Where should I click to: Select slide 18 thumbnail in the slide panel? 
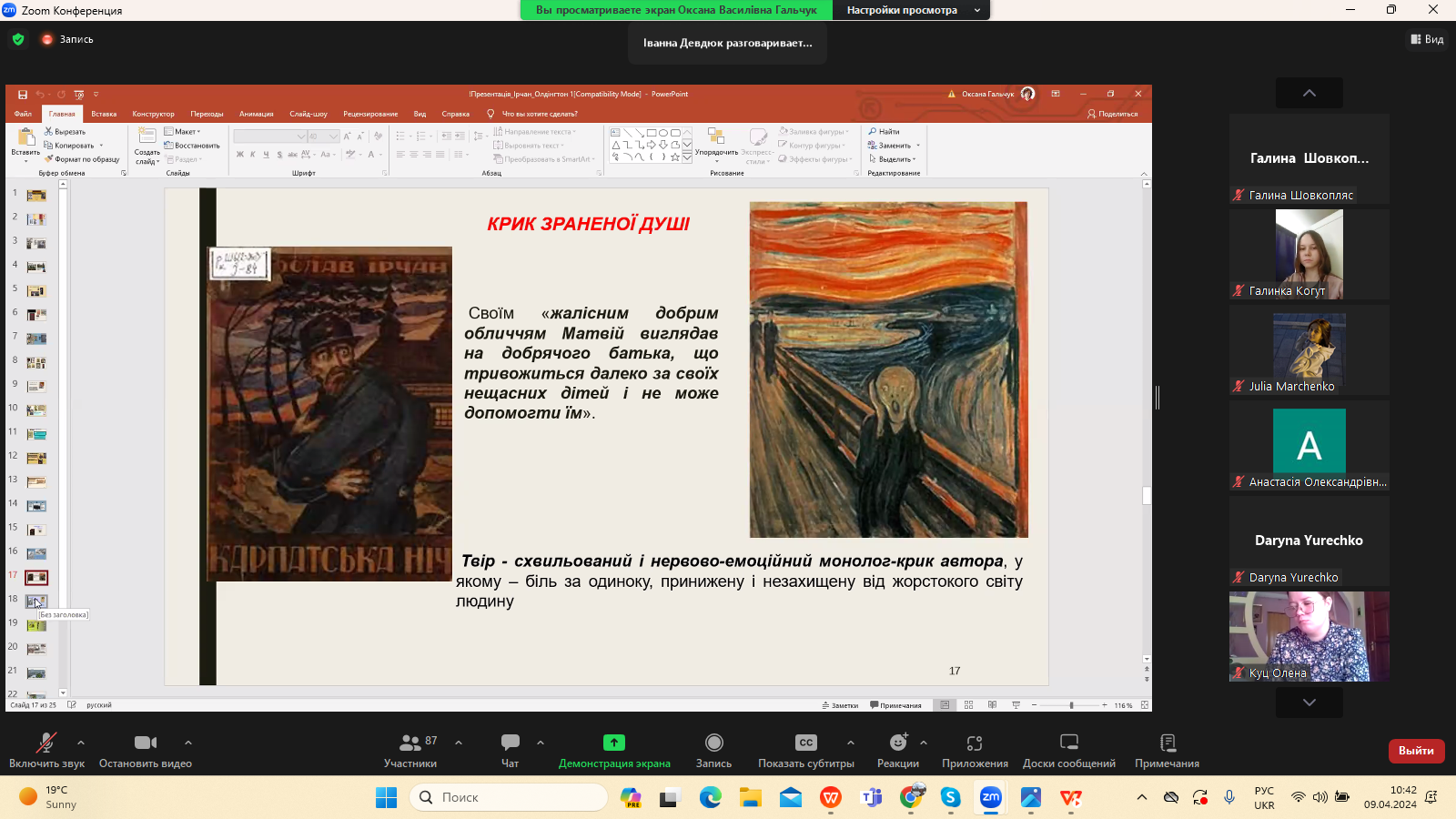pyautogui.click(x=36, y=601)
